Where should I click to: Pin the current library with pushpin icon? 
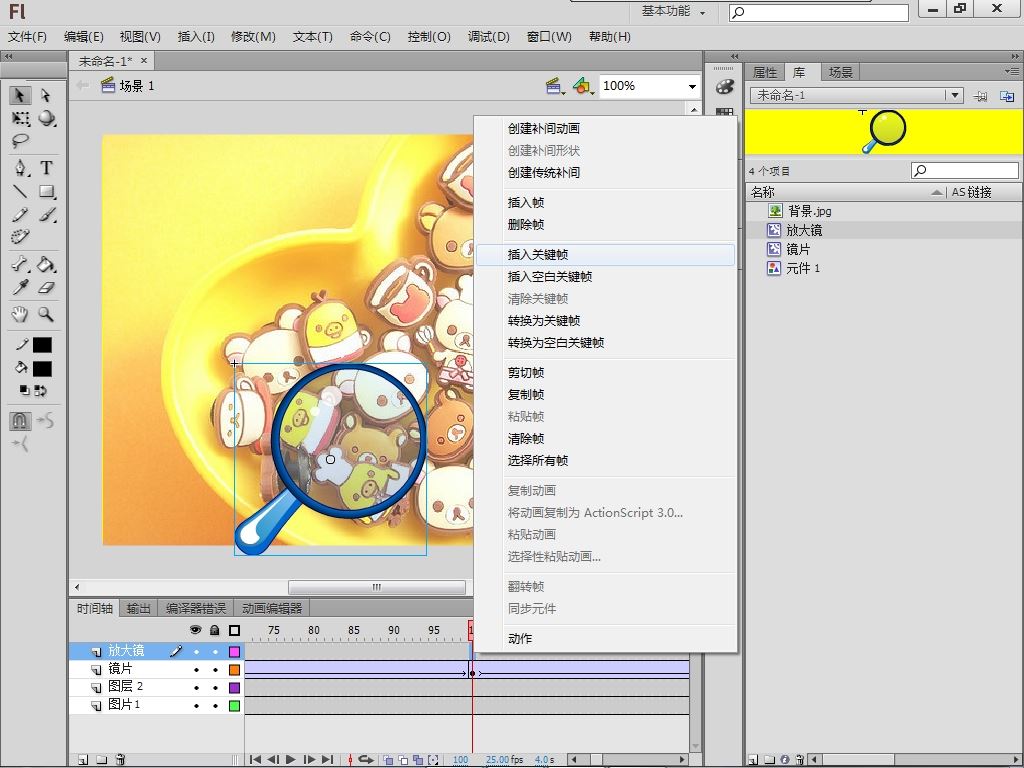[x=980, y=96]
